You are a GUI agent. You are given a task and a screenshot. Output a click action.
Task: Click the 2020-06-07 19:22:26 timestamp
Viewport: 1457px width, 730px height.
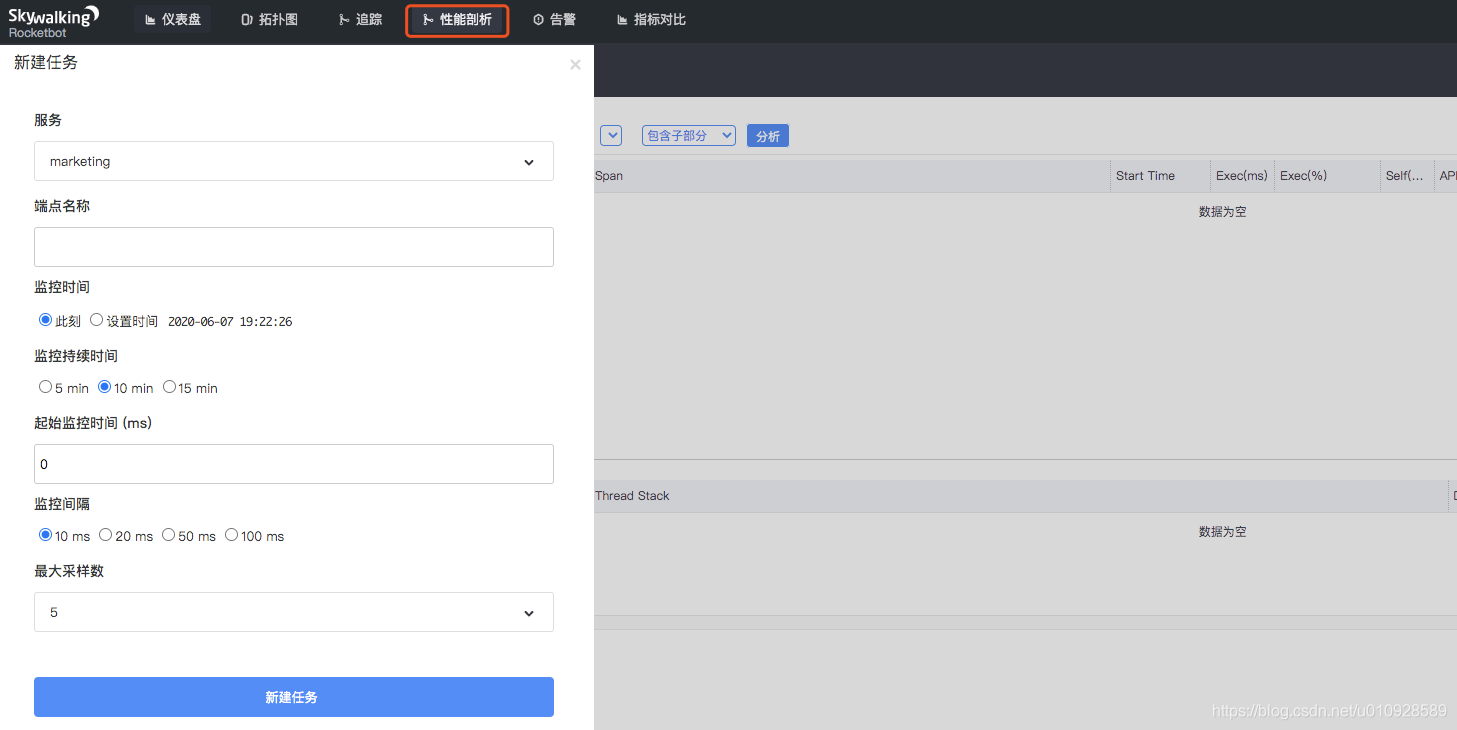(230, 322)
